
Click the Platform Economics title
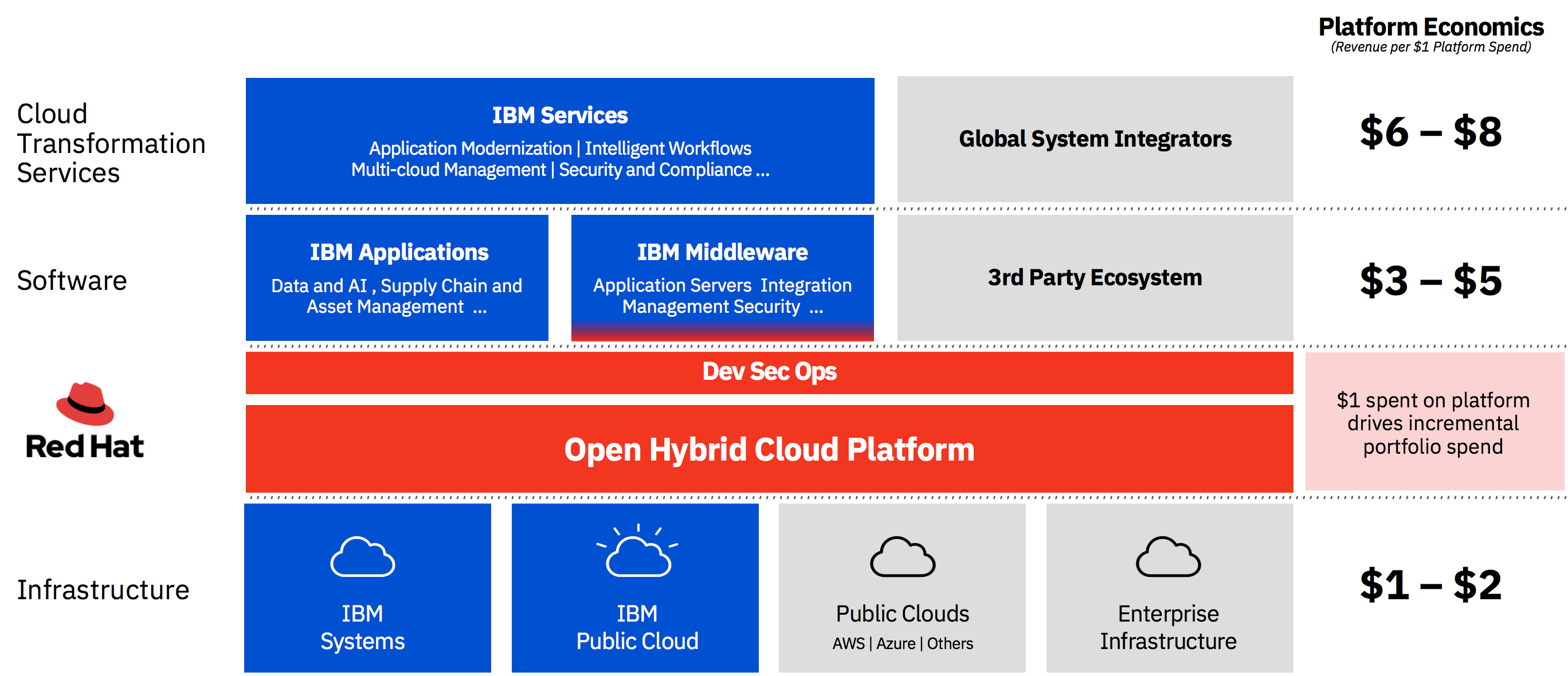click(1430, 27)
